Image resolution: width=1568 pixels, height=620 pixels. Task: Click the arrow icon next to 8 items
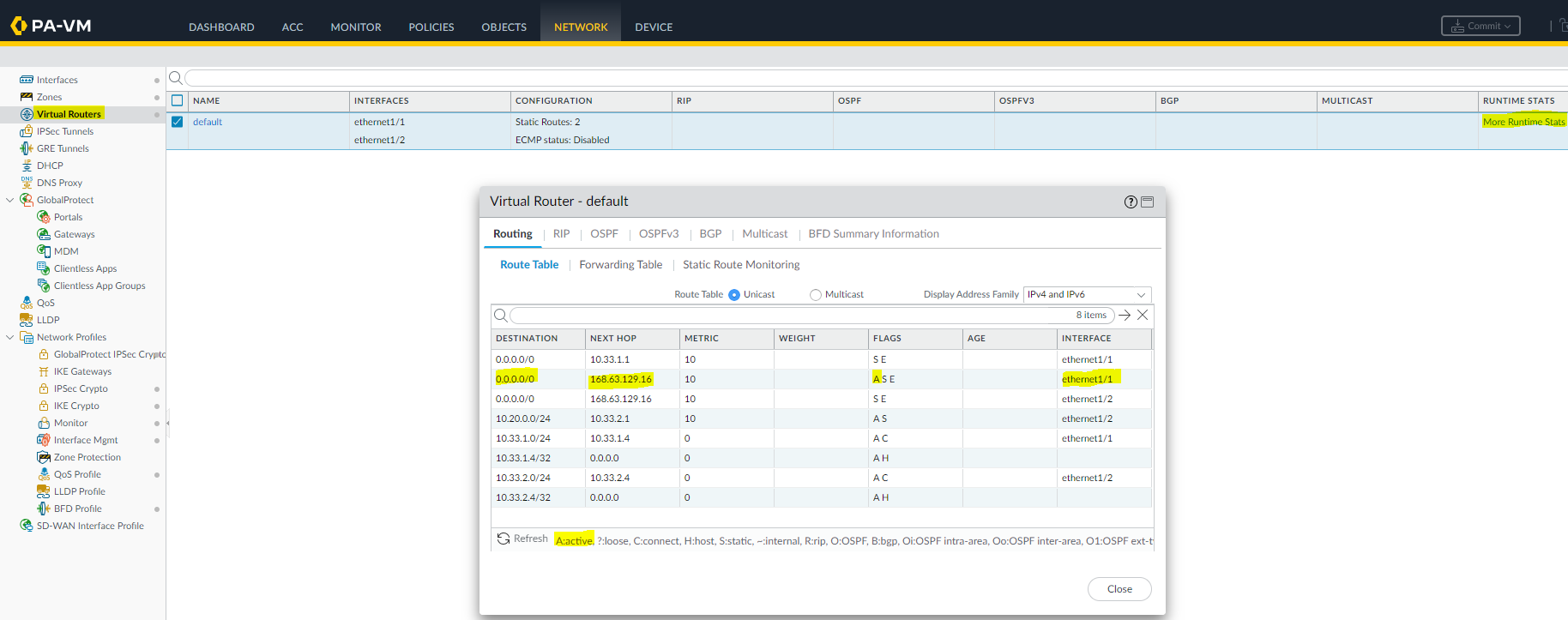point(1125,315)
